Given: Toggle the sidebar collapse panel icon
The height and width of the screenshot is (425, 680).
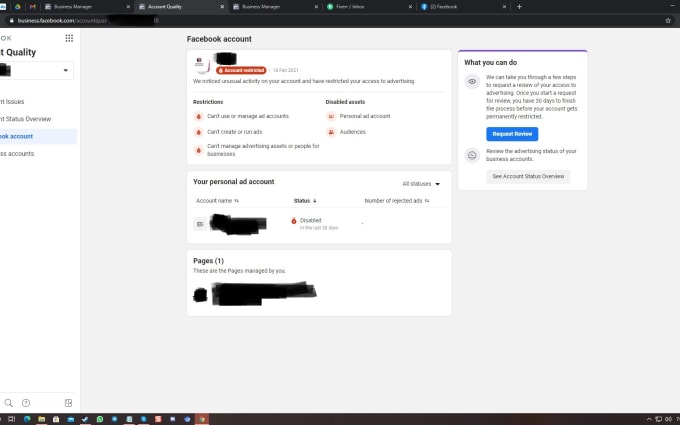Looking at the screenshot, I should [x=69, y=403].
